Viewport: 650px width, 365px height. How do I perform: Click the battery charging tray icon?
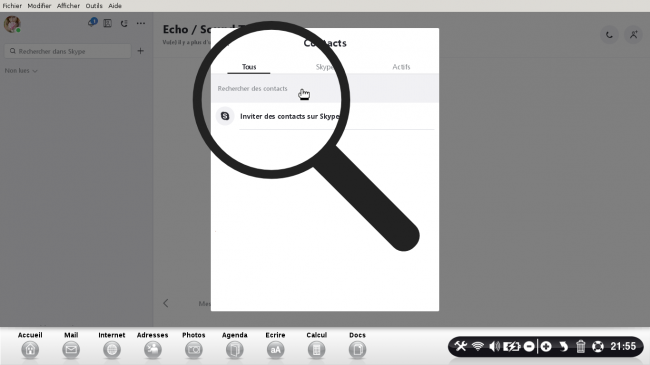(x=512, y=346)
